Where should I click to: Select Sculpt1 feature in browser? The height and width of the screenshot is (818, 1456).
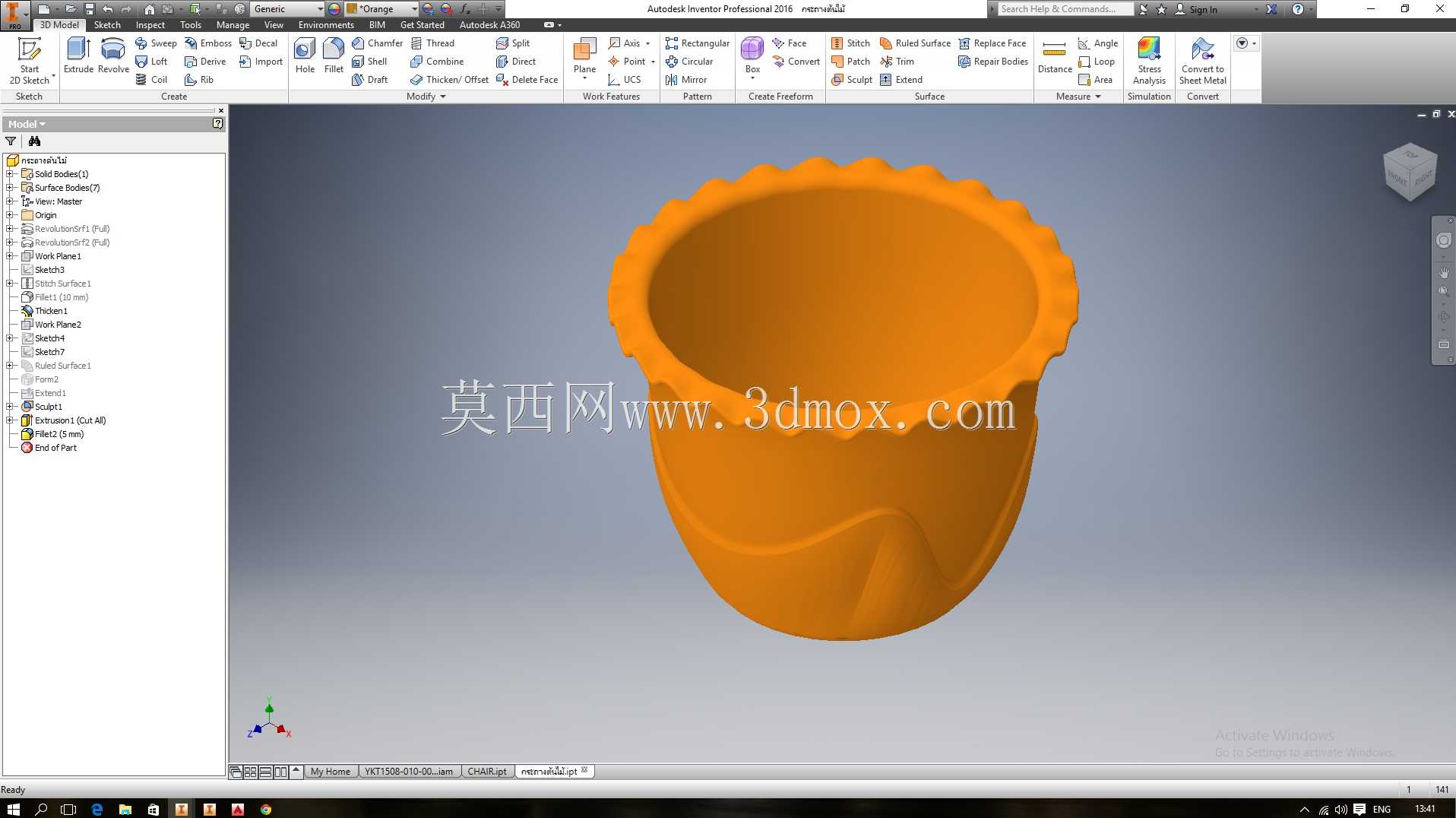click(49, 407)
